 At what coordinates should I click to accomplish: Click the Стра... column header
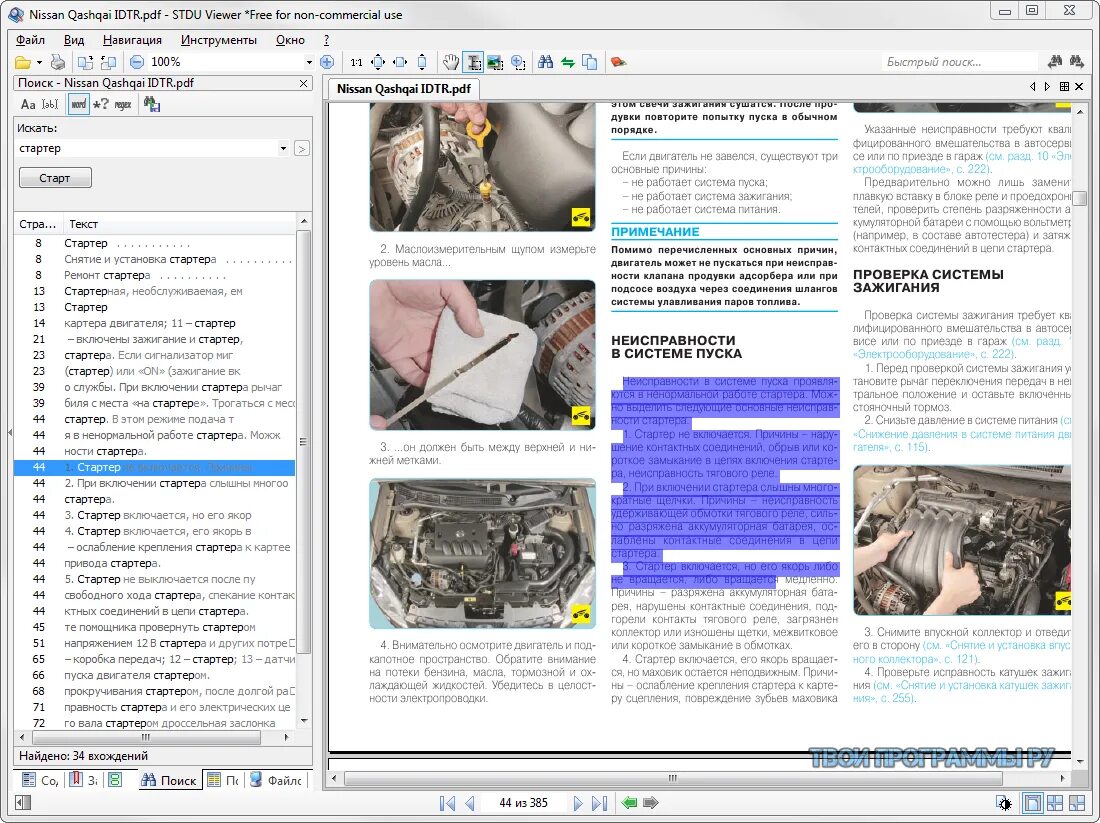(x=38, y=224)
